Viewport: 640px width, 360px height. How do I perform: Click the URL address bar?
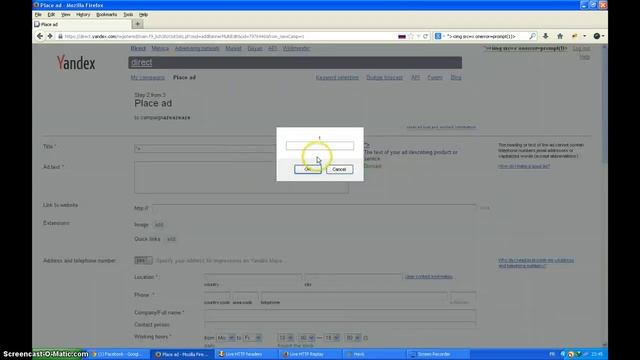229,36
